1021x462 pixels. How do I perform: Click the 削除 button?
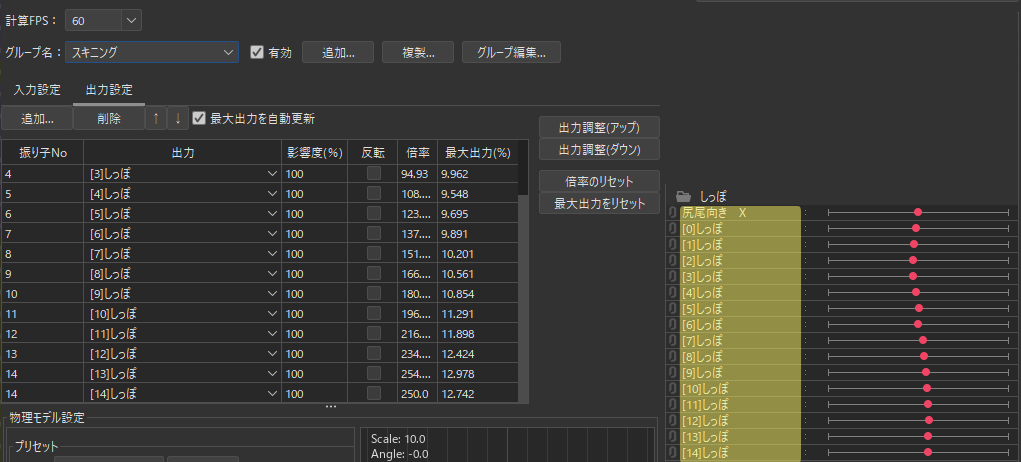click(109, 119)
